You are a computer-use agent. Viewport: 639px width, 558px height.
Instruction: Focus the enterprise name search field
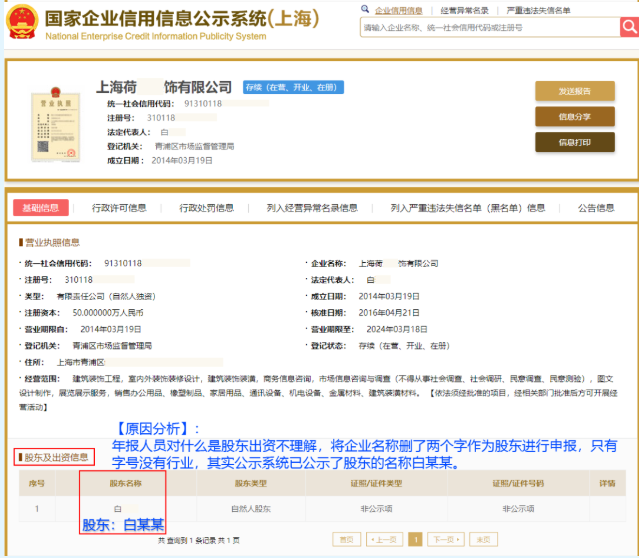point(490,28)
